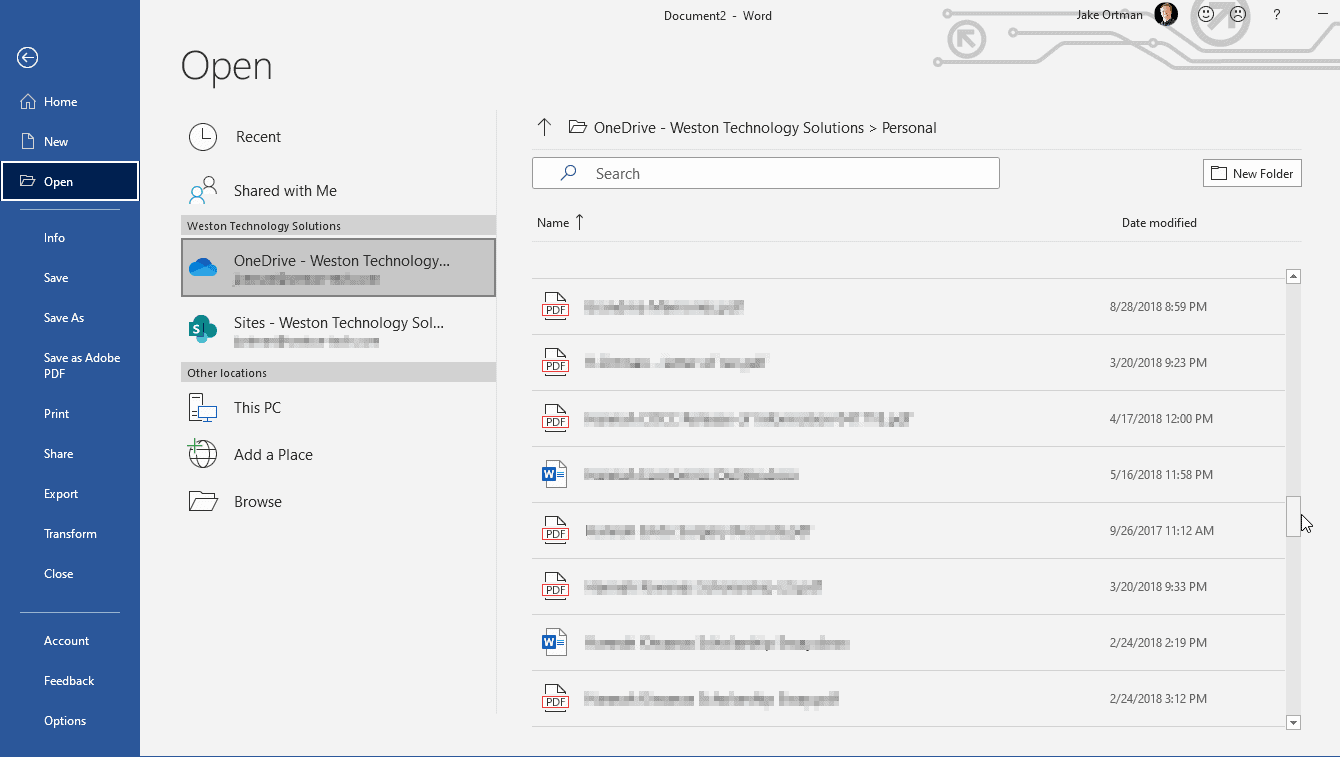Sort files by the Name column header
1340x757 pixels.
click(553, 223)
